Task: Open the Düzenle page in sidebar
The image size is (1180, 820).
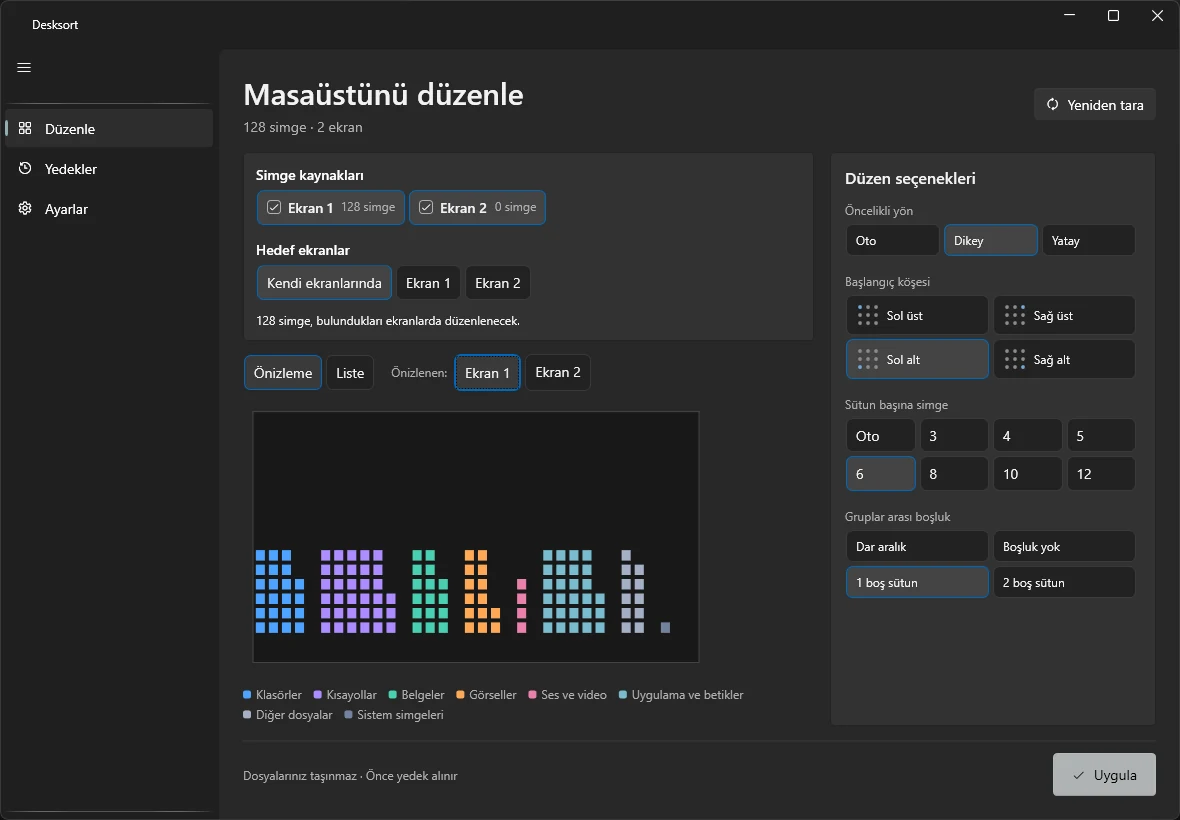Action: tap(109, 129)
